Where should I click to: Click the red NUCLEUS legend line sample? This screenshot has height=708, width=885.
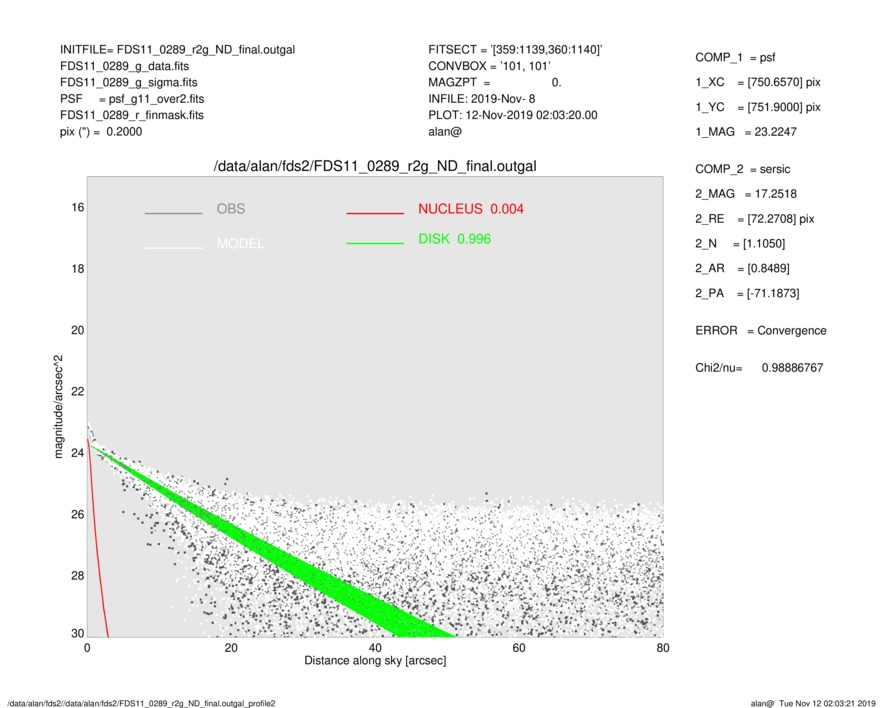tap(375, 213)
